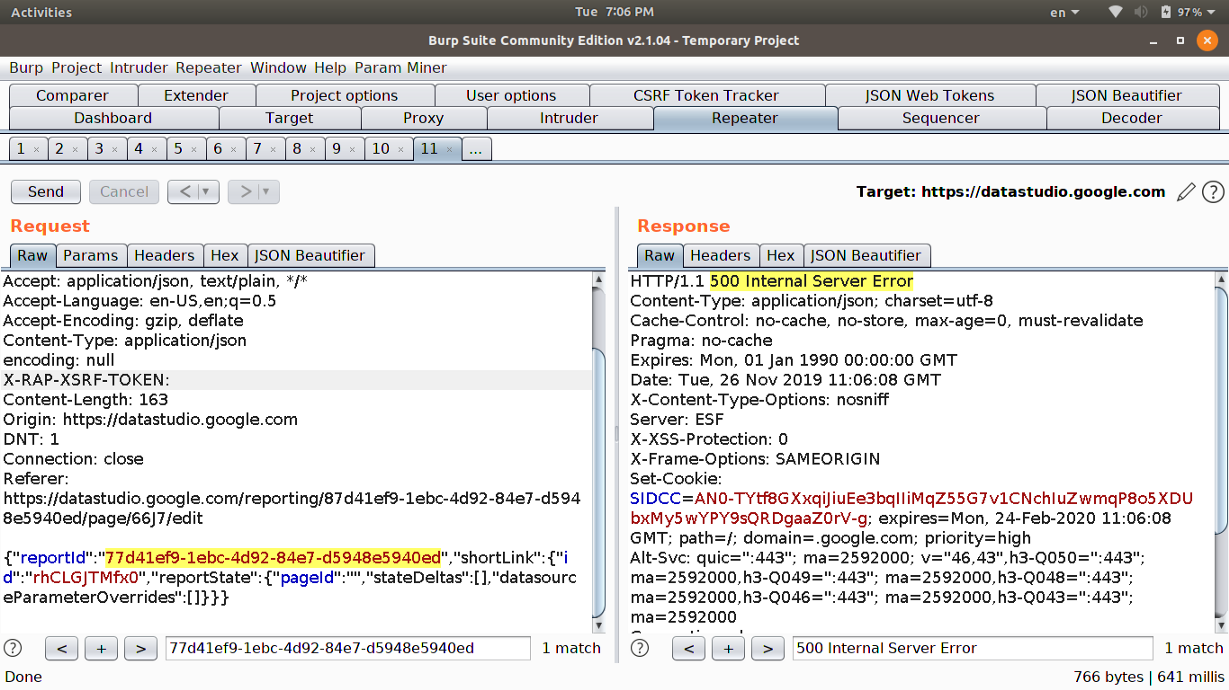The image size is (1229, 690).
Task: Jump to next match in request search
Action: tap(140, 648)
